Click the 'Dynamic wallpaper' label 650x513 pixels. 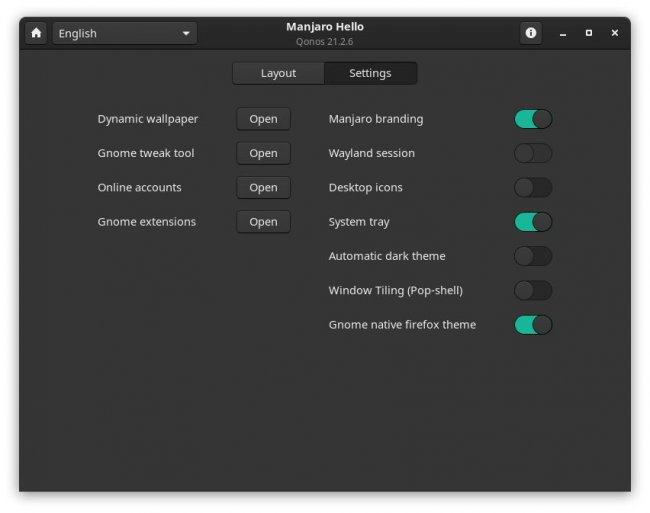click(148, 119)
